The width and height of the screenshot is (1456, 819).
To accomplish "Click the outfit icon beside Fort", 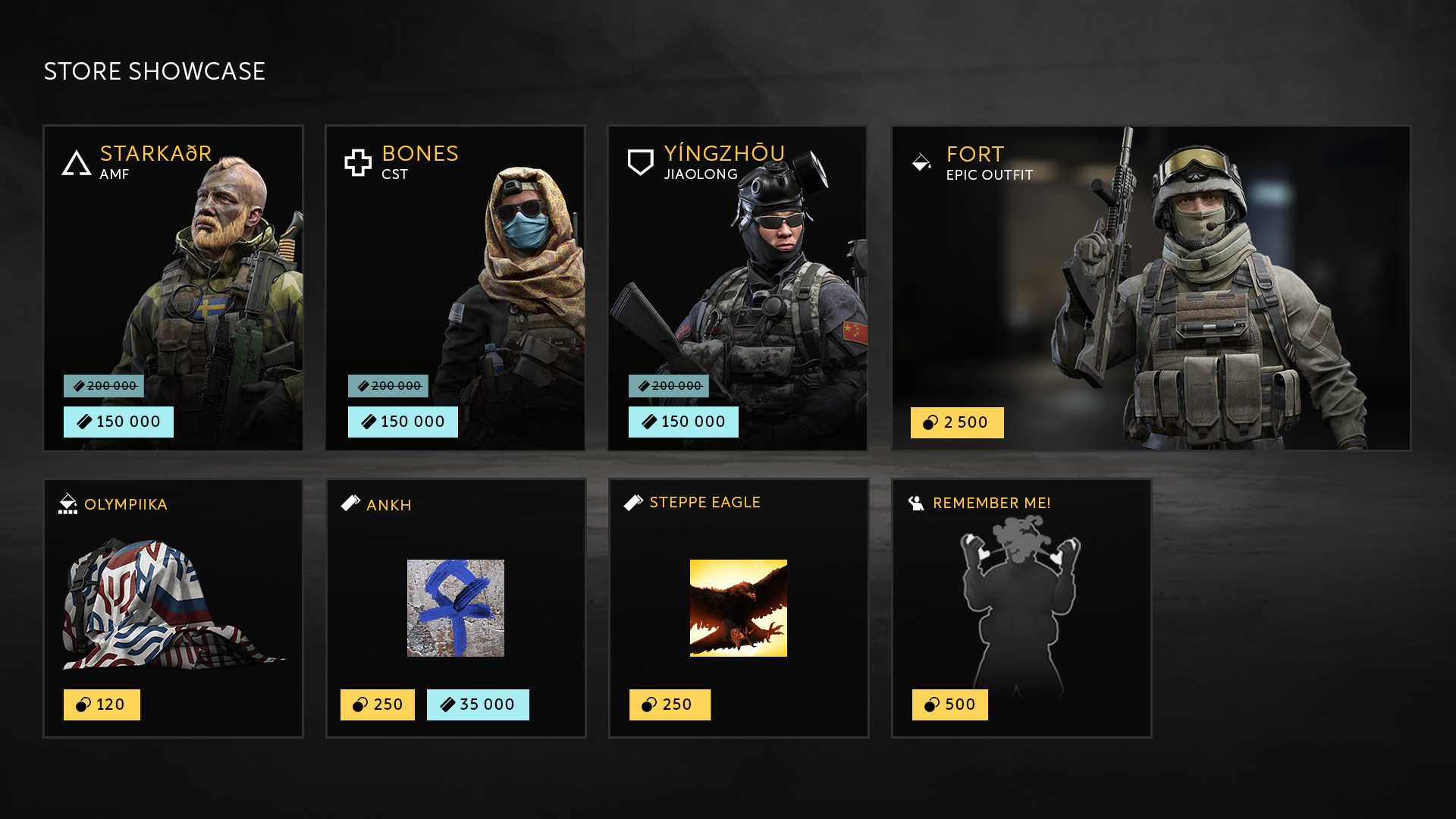I will (921, 162).
